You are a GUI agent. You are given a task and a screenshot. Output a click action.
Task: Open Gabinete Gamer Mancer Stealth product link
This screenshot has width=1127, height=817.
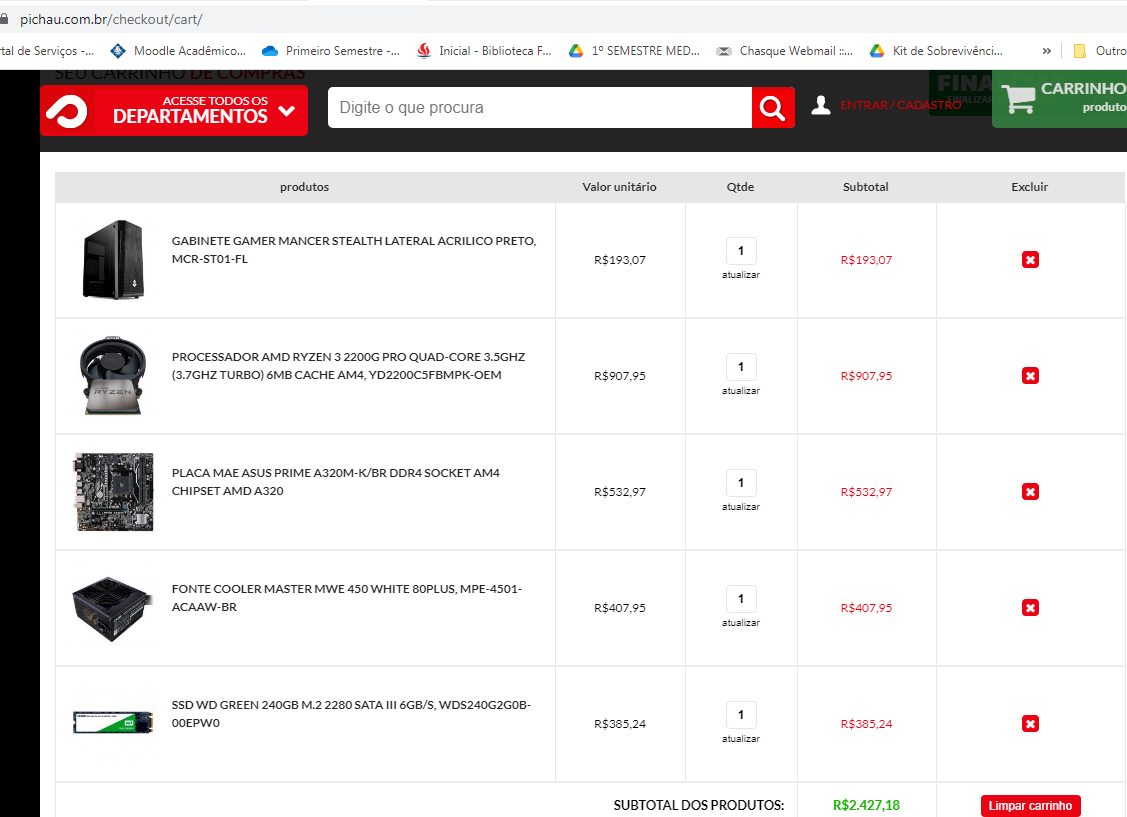pyautogui.click(x=354, y=250)
